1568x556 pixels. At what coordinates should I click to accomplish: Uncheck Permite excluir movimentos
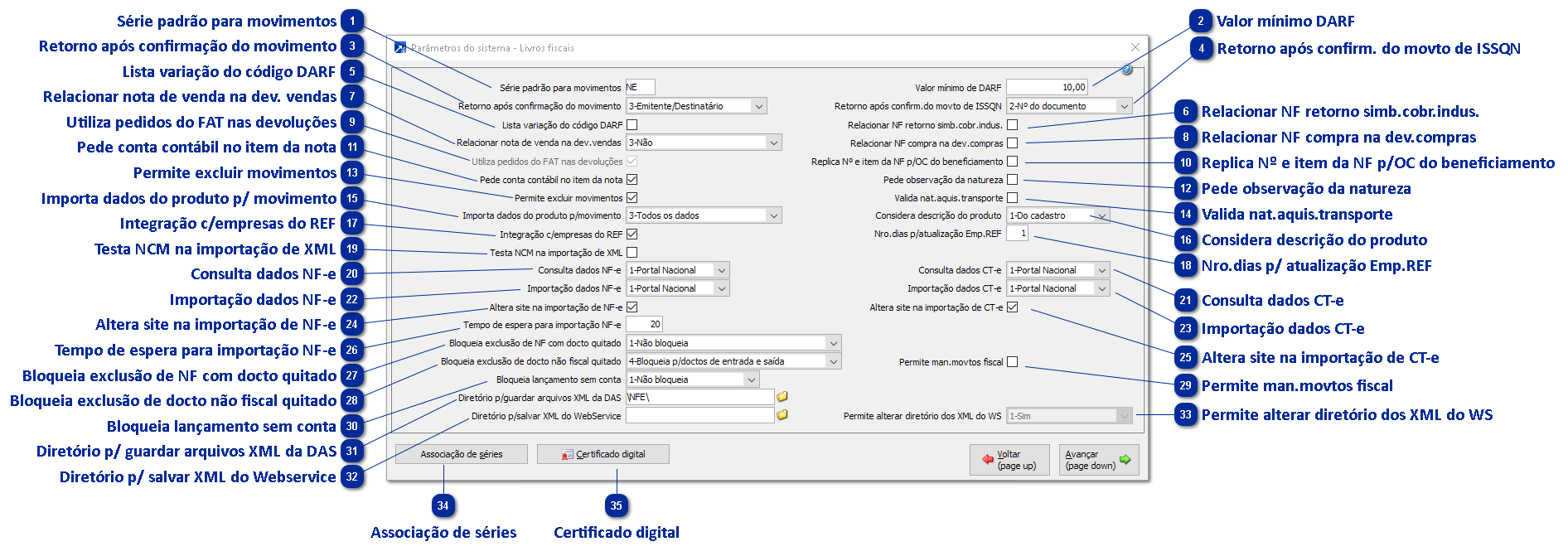pyautogui.click(x=632, y=198)
